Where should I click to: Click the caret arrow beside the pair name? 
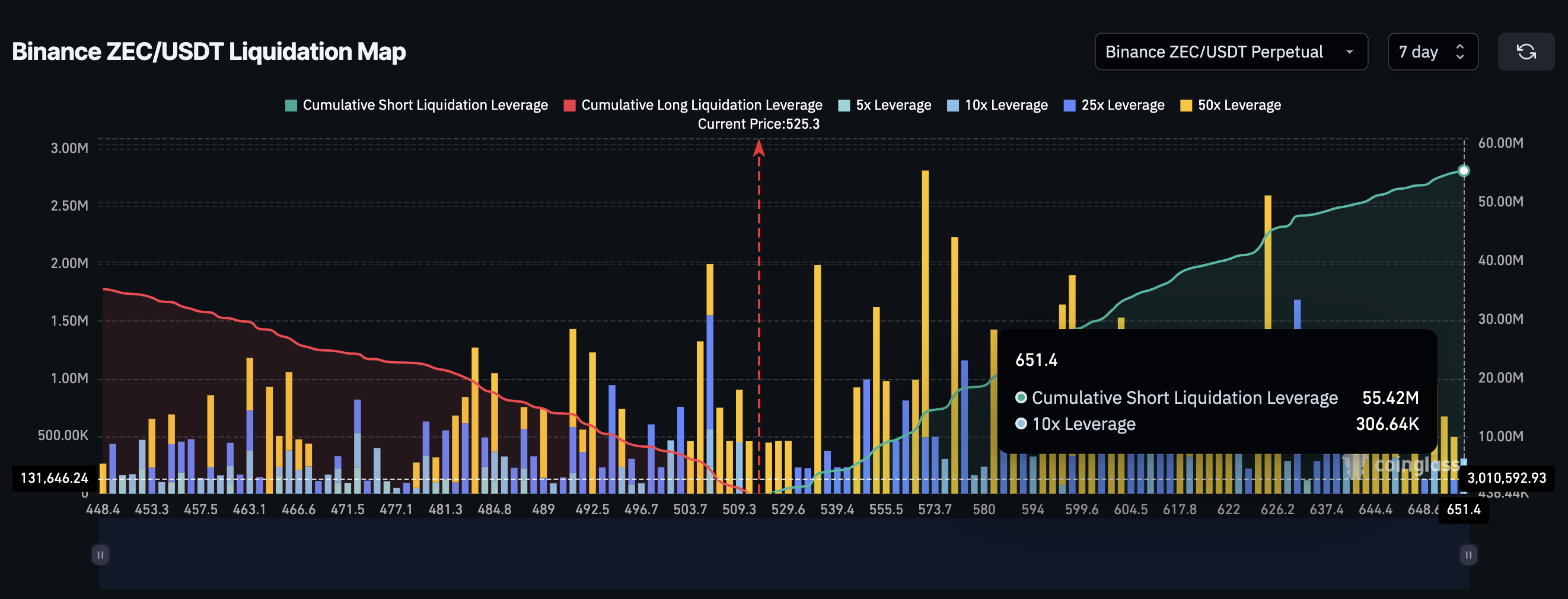tap(1351, 52)
